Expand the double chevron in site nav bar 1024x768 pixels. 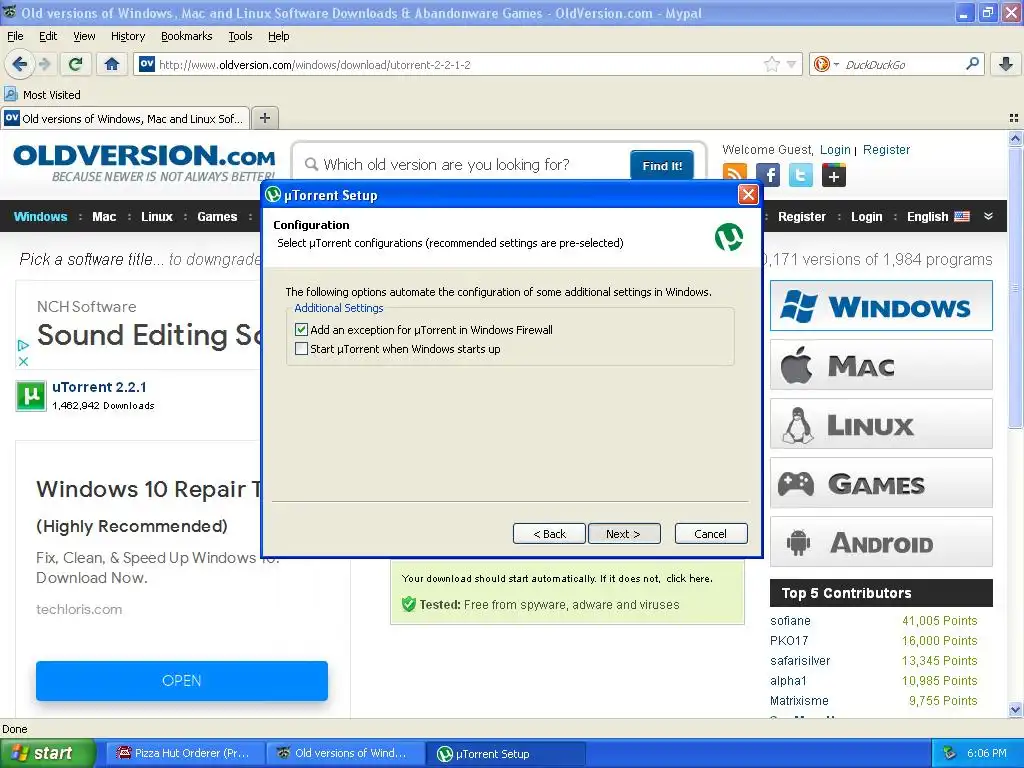989,216
